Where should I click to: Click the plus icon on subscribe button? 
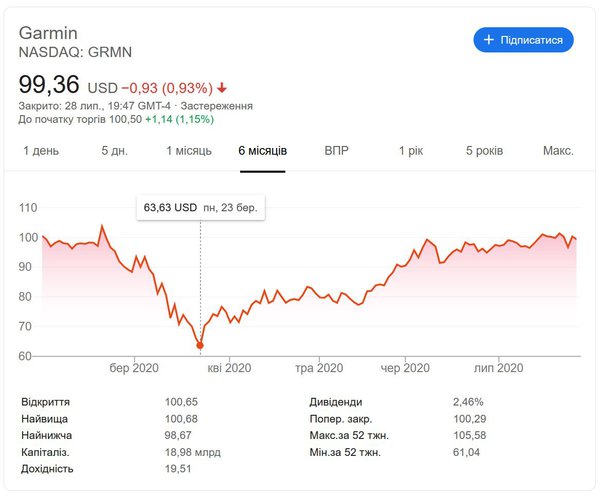point(489,40)
